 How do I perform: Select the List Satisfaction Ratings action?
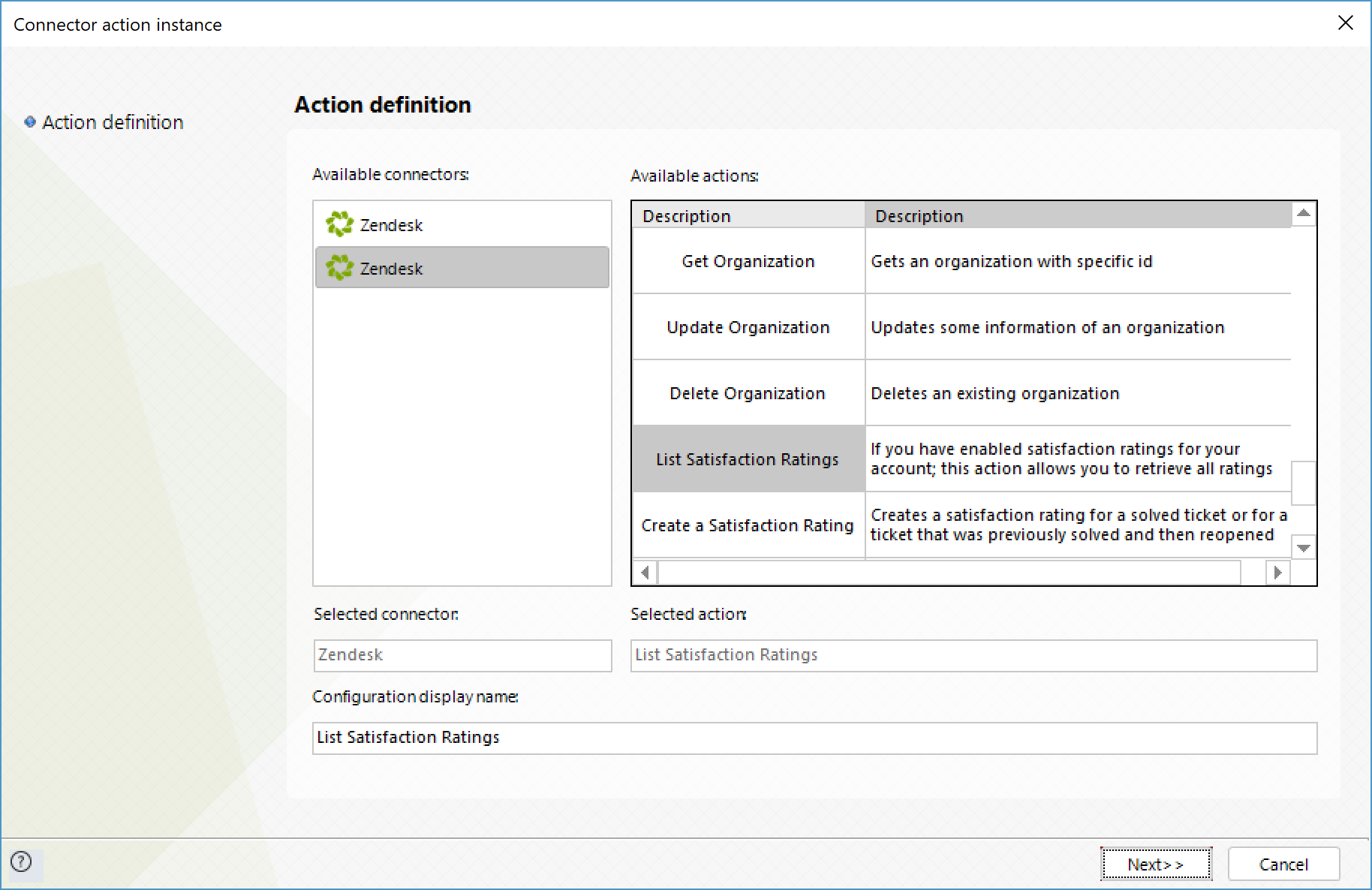coord(748,459)
